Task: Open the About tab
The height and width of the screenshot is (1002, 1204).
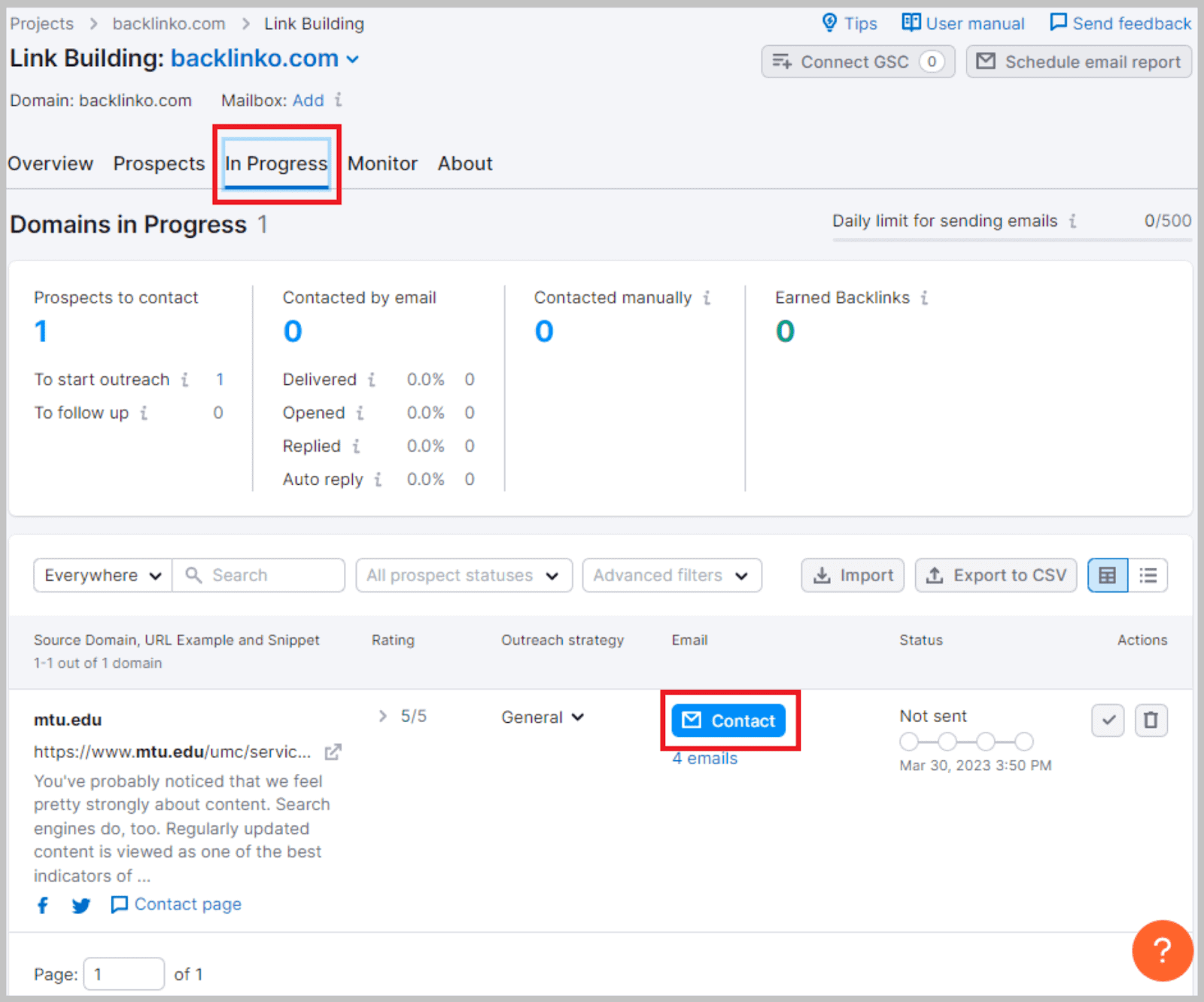Action: point(465,163)
